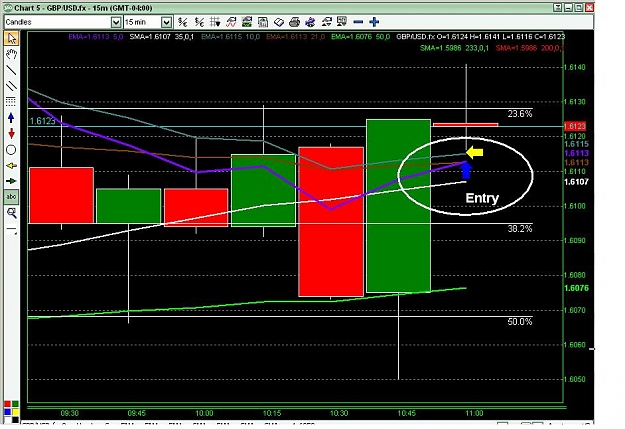Click the toolbar icon with up-down arrows

(326, 22)
